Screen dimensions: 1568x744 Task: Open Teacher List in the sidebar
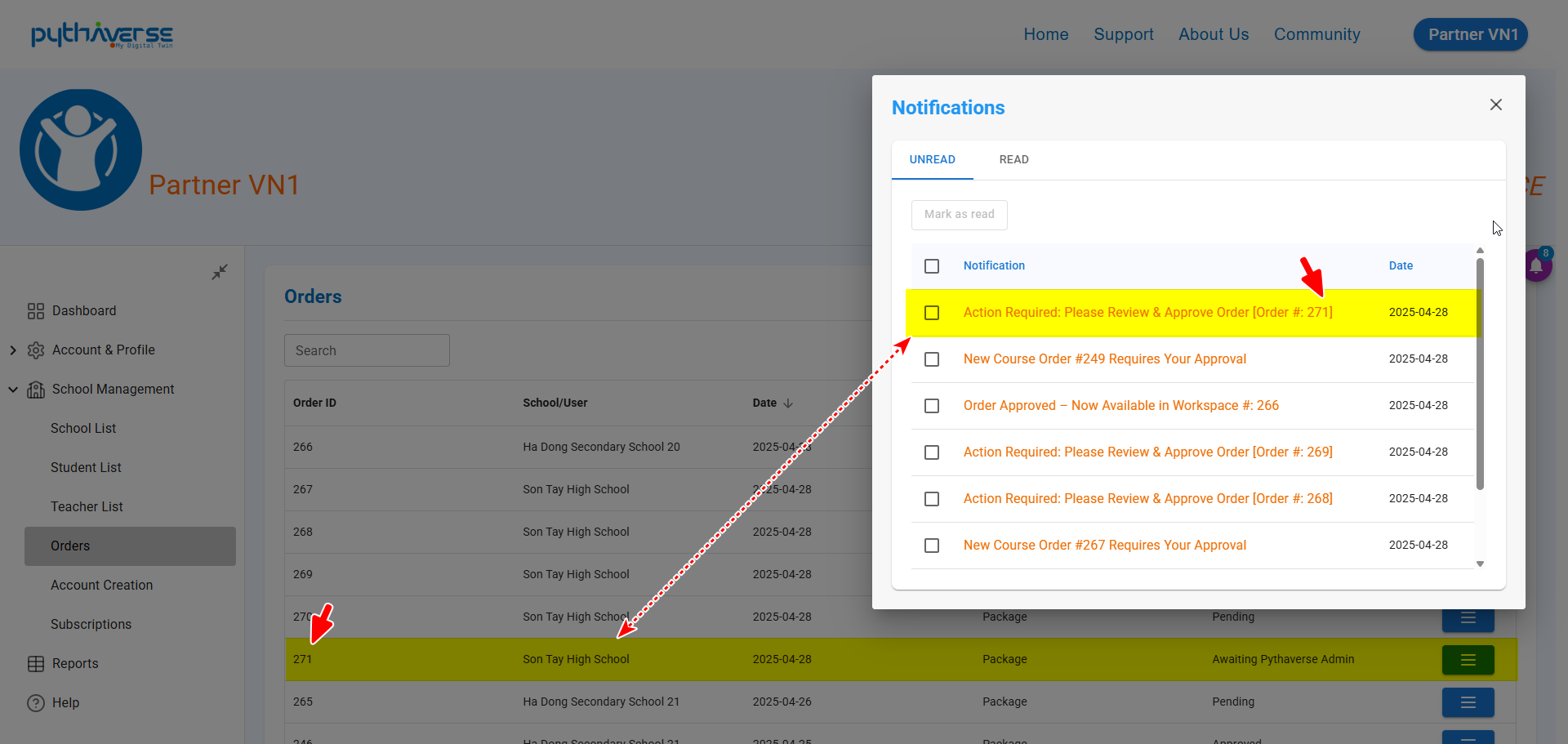click(x=87, y=507)
